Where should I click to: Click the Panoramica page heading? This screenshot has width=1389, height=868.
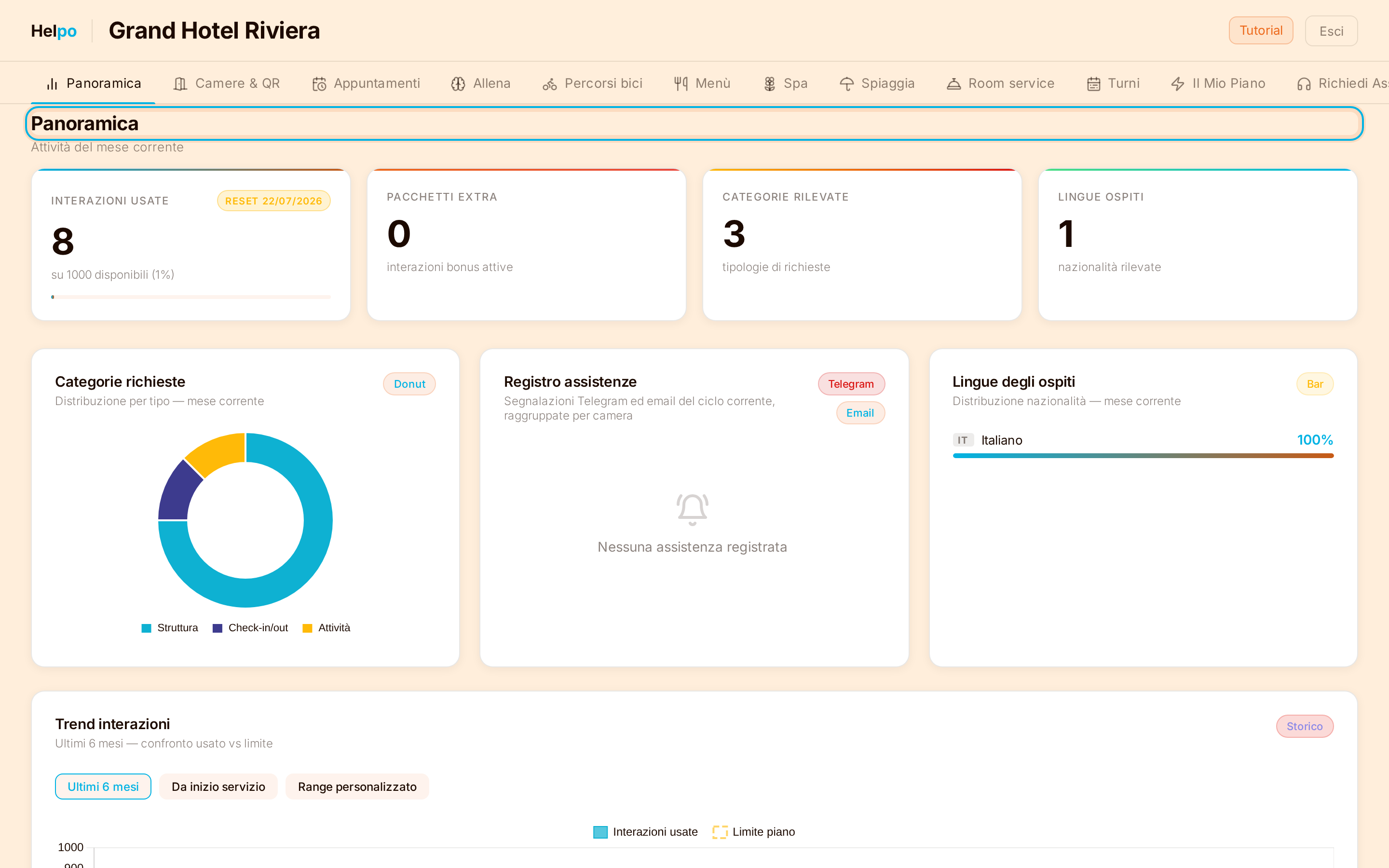point(85,123)
